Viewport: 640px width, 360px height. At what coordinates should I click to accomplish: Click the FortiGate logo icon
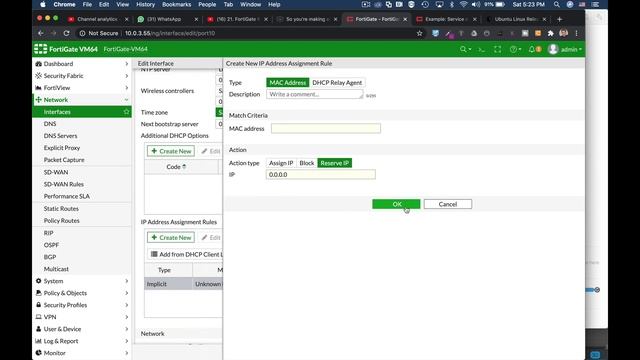click(40, 49)
